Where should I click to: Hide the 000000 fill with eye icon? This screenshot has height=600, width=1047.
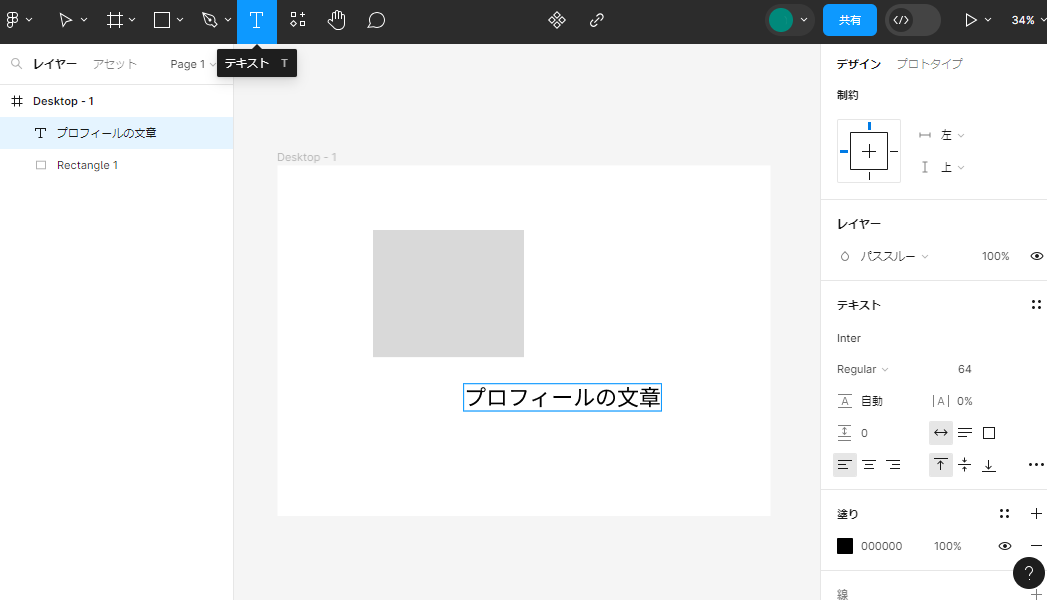click(x=1004, y=546)
